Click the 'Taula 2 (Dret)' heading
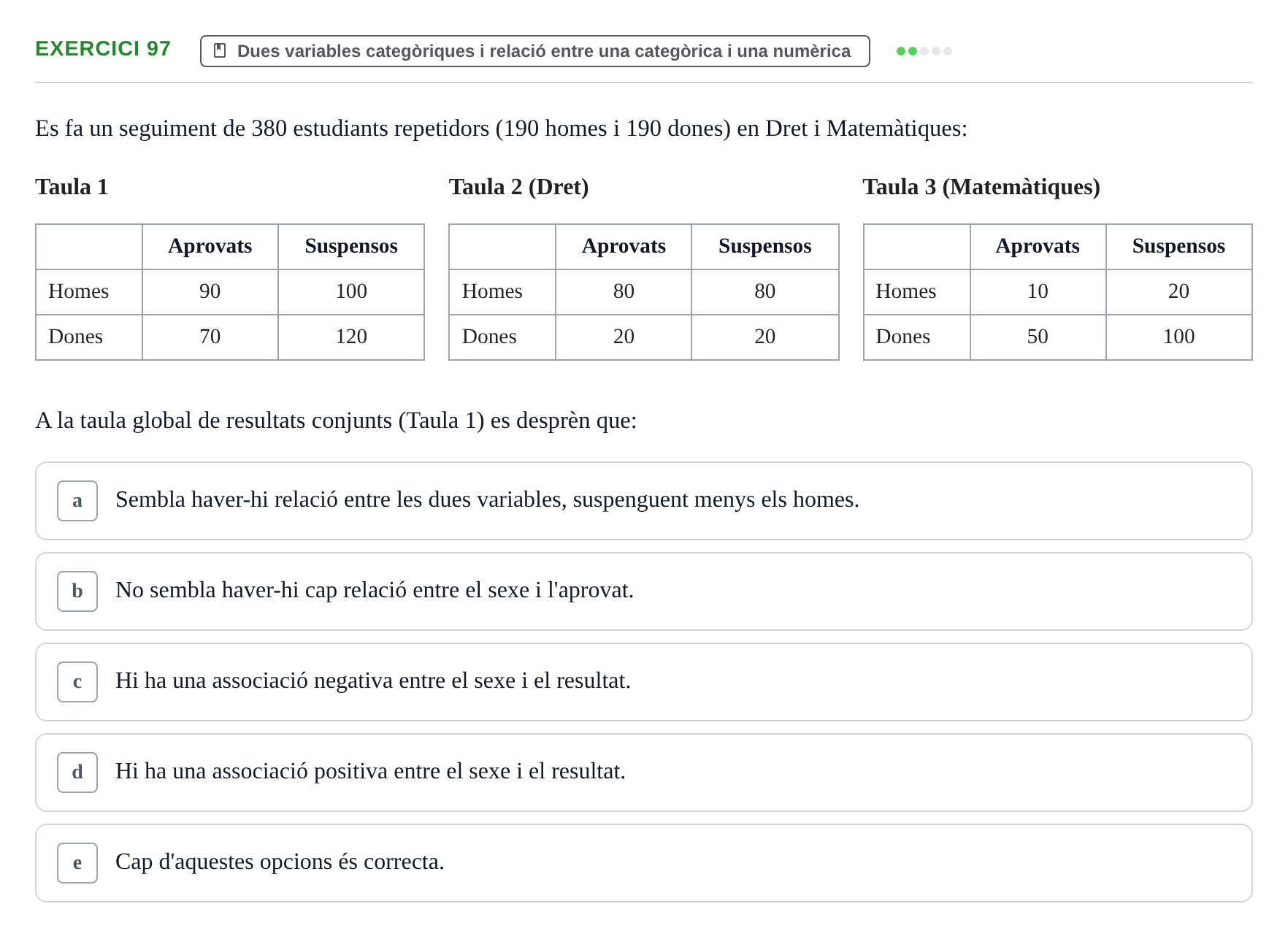Screen dimensions: 1288x939 [x=518, y=187]
